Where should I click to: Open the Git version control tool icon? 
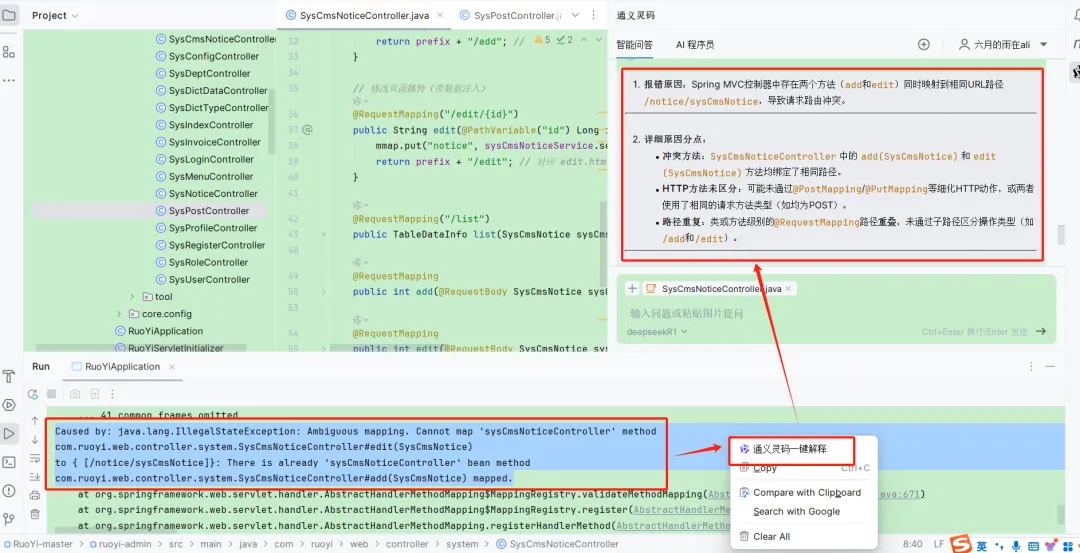tap(9, 519)
